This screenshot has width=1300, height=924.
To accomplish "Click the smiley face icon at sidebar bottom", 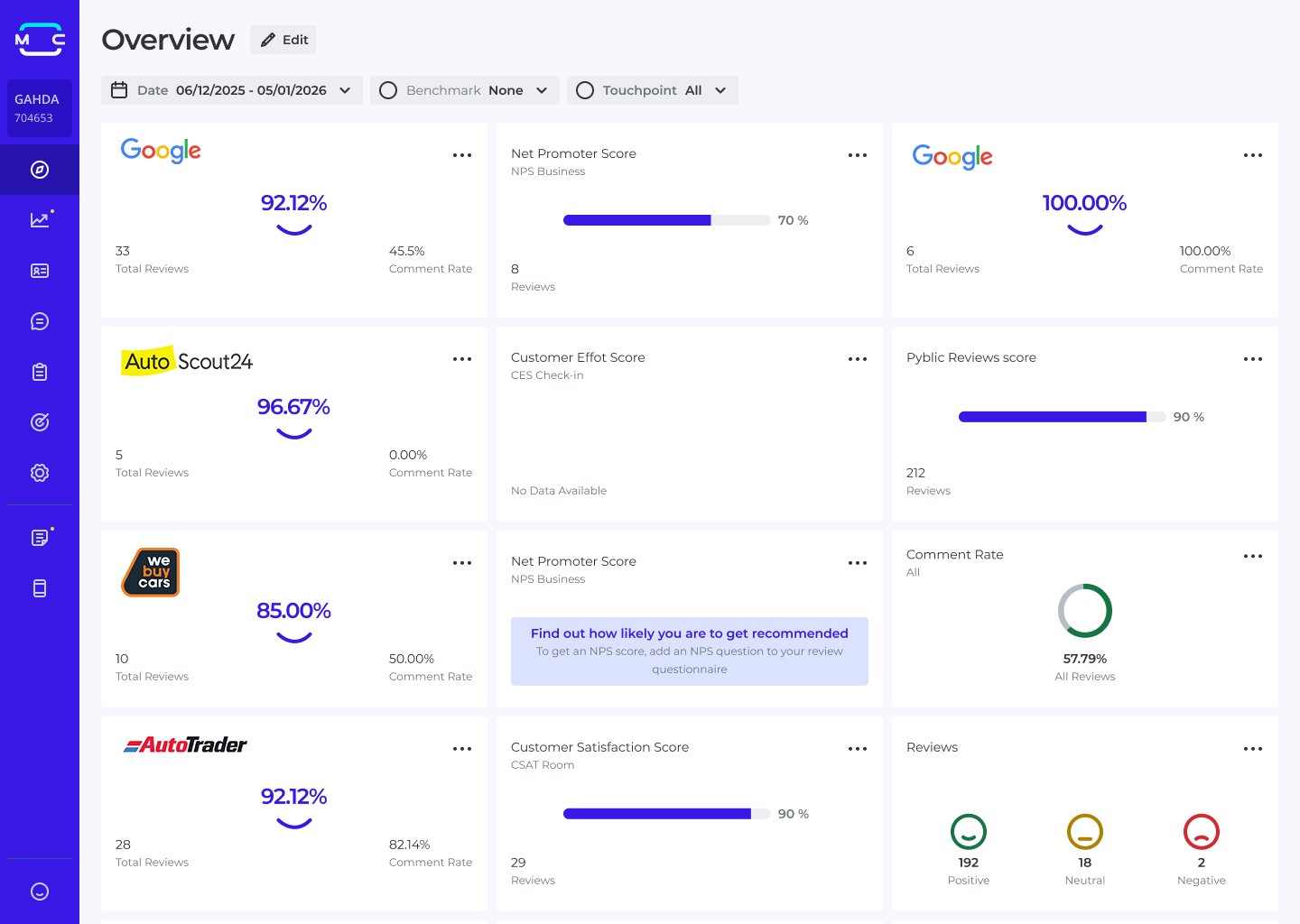I will tap(40, 892).
